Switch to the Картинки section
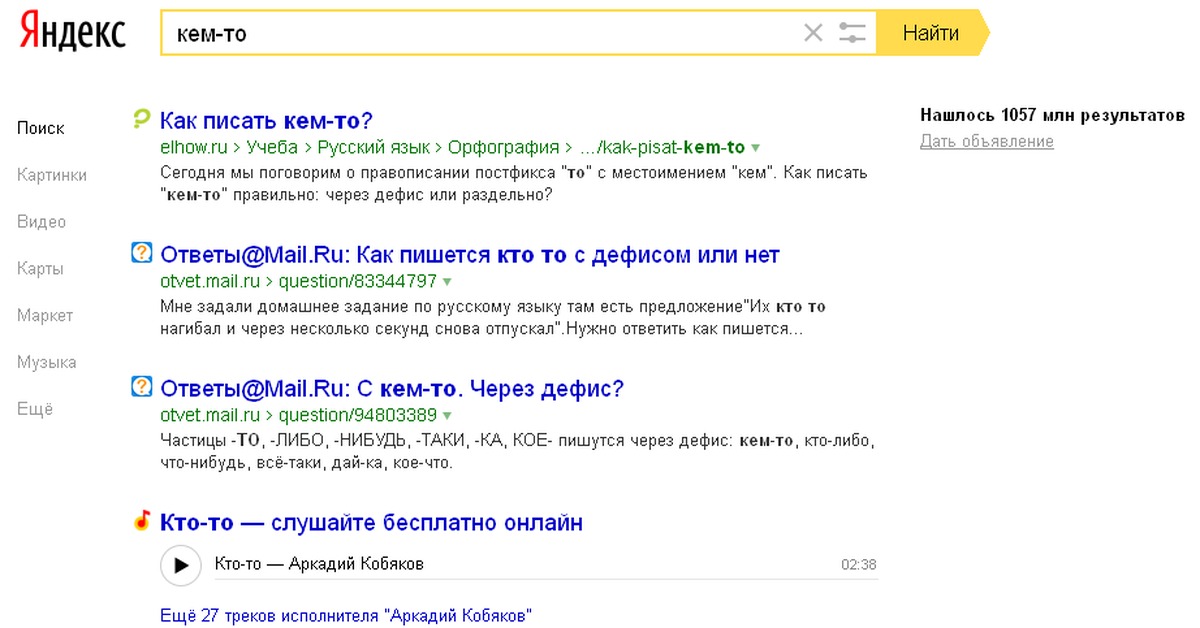 click(x=53, y=175)
